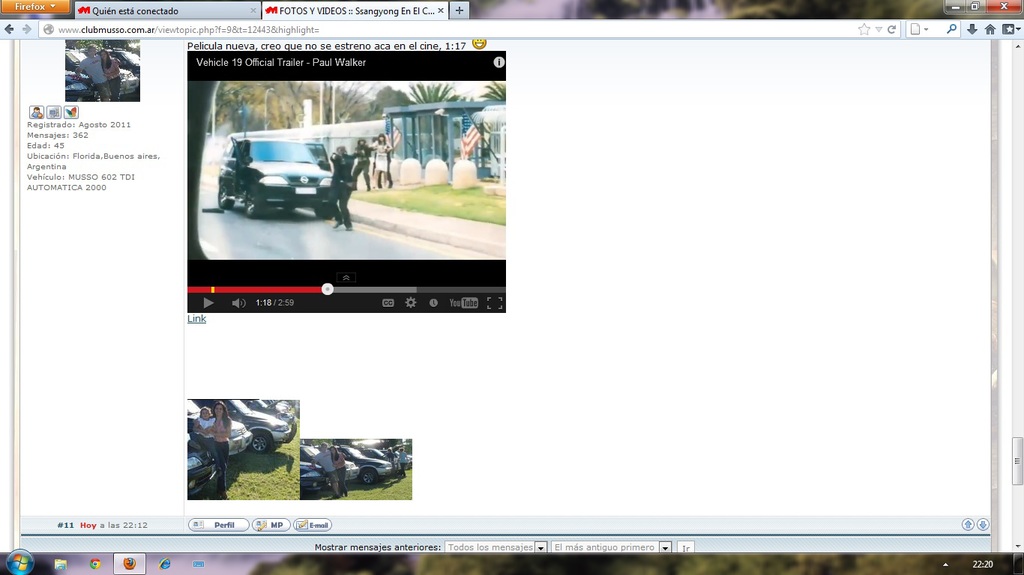The width and height of the screenshot is (1024, 575).
Task: Open the user profile icon under the avatar
Action: pyautogui.click(x=37, y=112)
